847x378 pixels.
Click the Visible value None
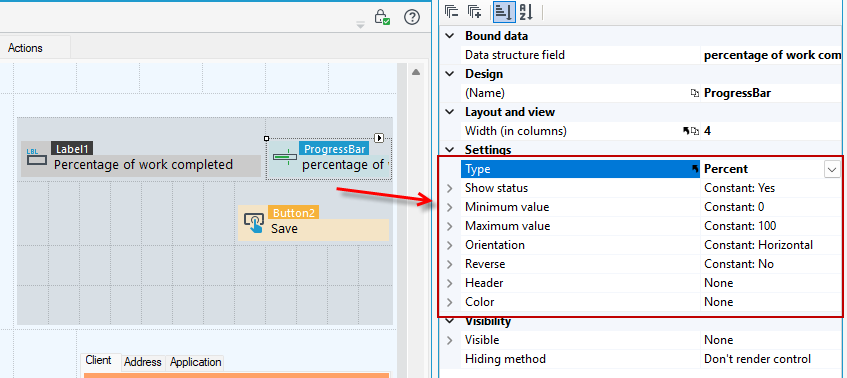[x=718, y=340]
